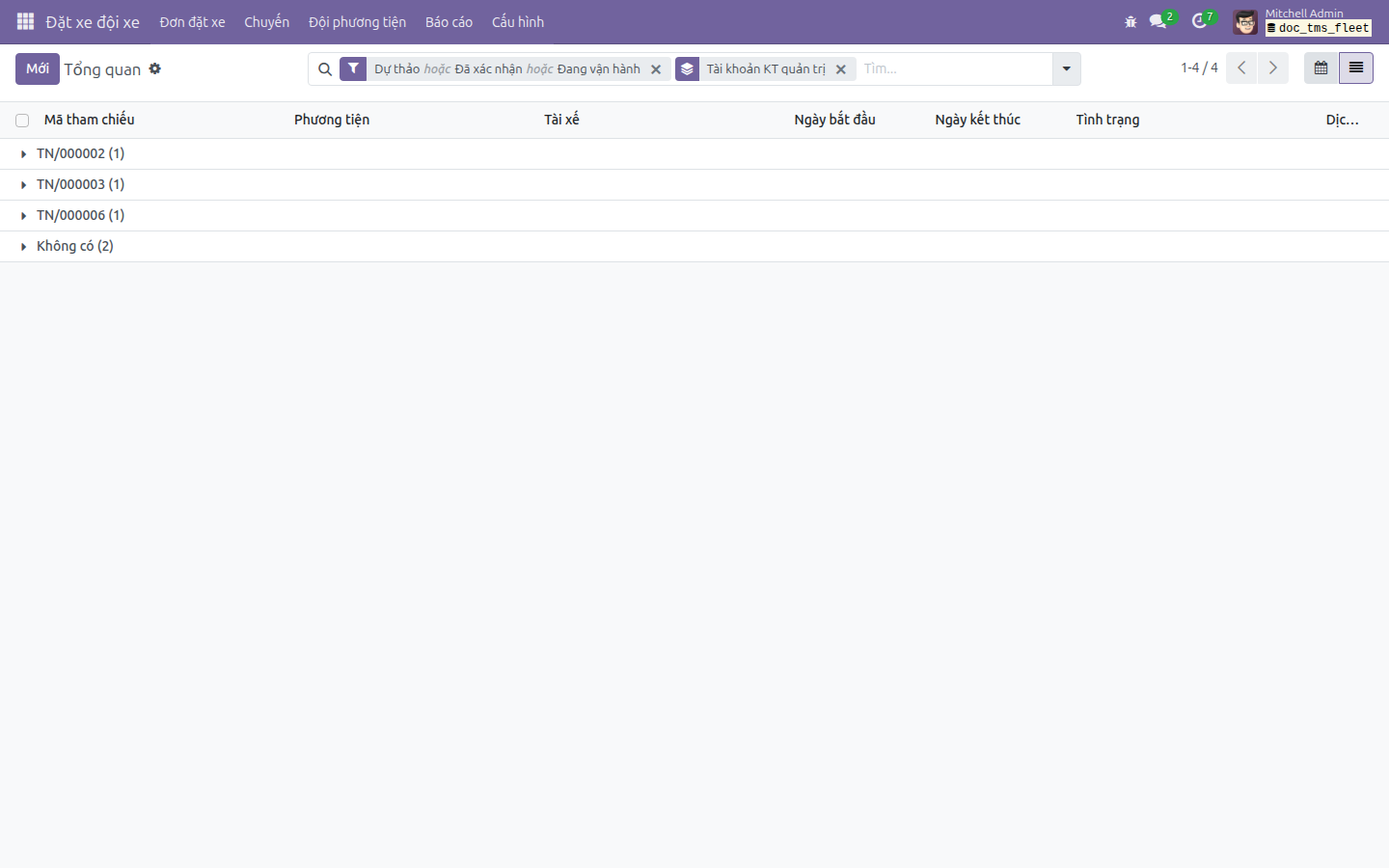Click the search magnifier icon
Image resolution: width=1389 pixels, height=868 pixels.
(325, 69)
